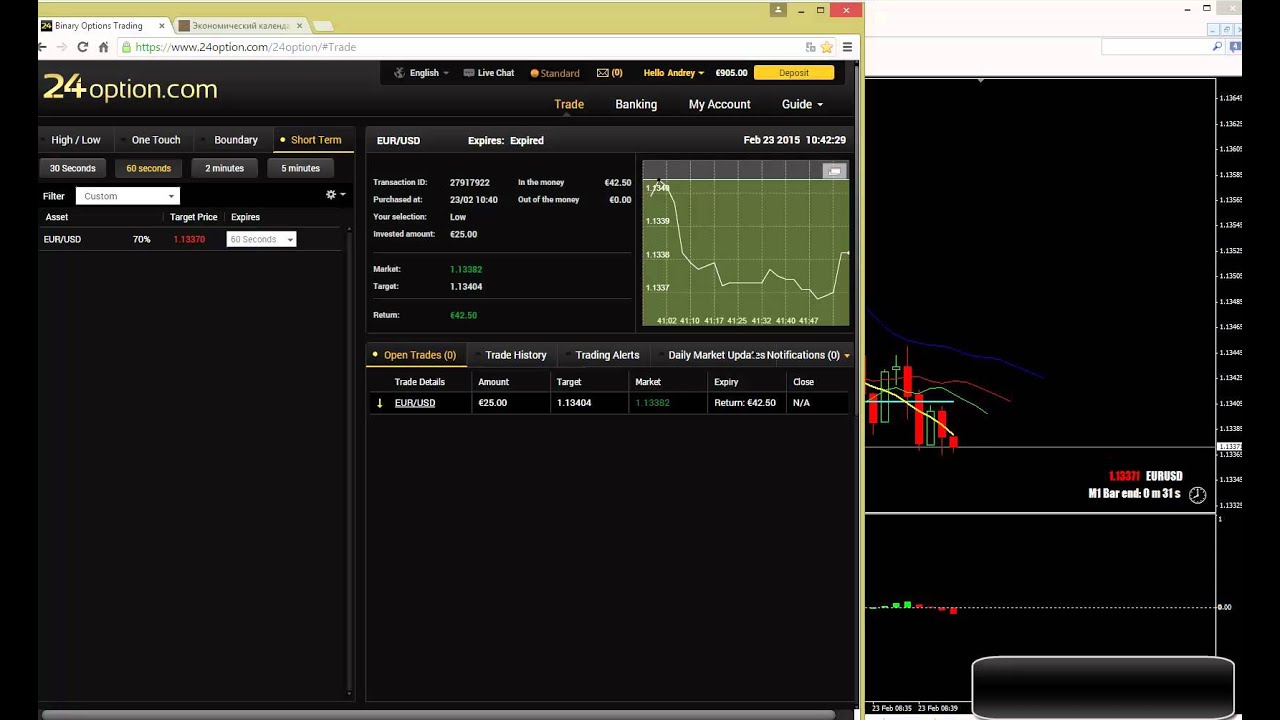Close the Binary Options Trading tab
Viewport: 1280px width, 720px height.
pos(162,25)
